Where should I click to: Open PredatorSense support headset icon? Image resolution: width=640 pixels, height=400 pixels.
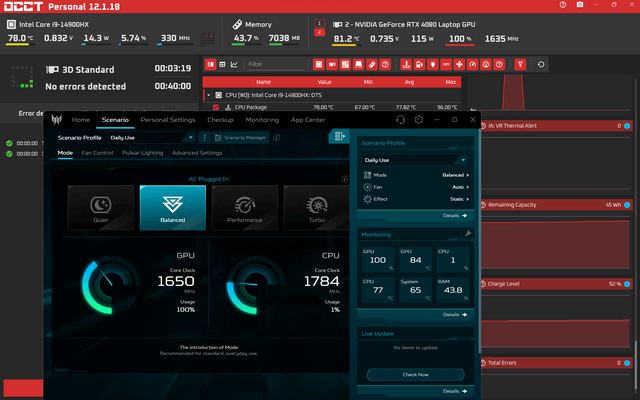coord(400,120)
